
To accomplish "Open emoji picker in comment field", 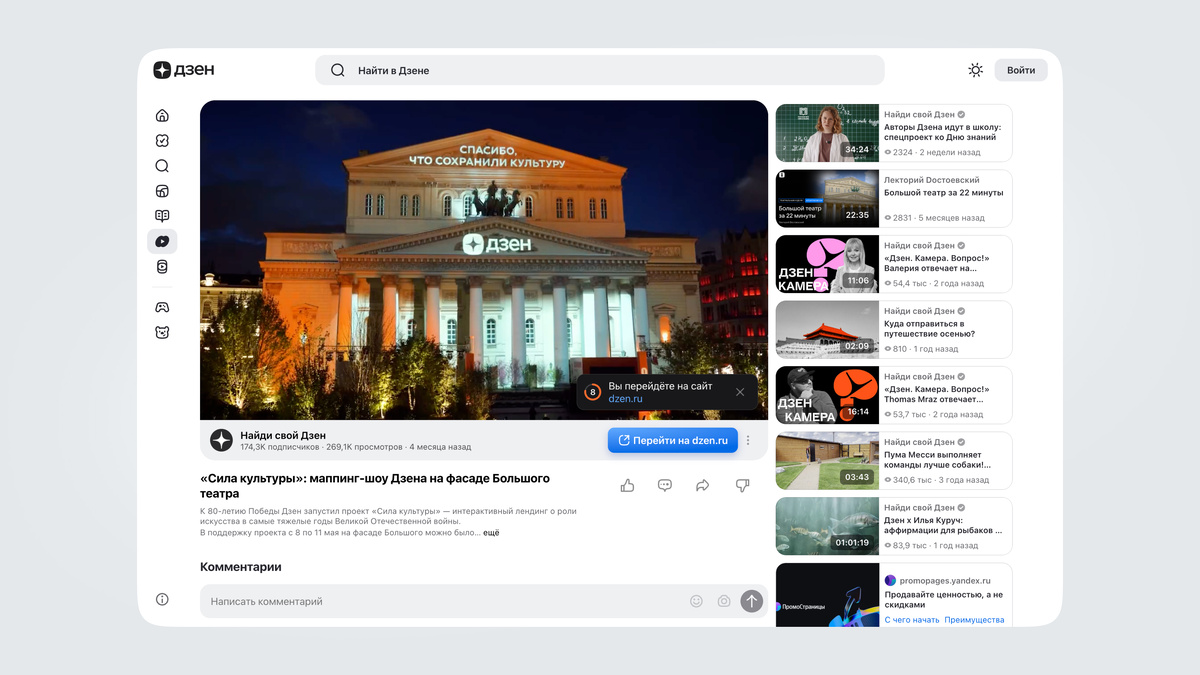I will [696, 601].
